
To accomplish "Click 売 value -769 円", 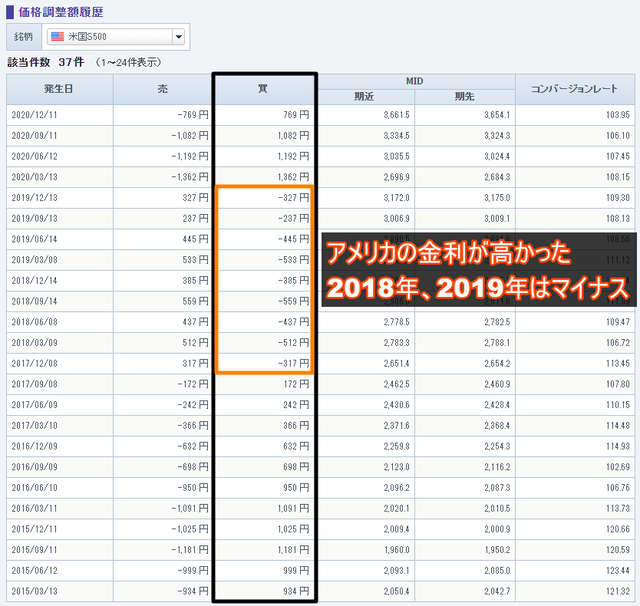I will pyautogui.click(x=193, y=115).
